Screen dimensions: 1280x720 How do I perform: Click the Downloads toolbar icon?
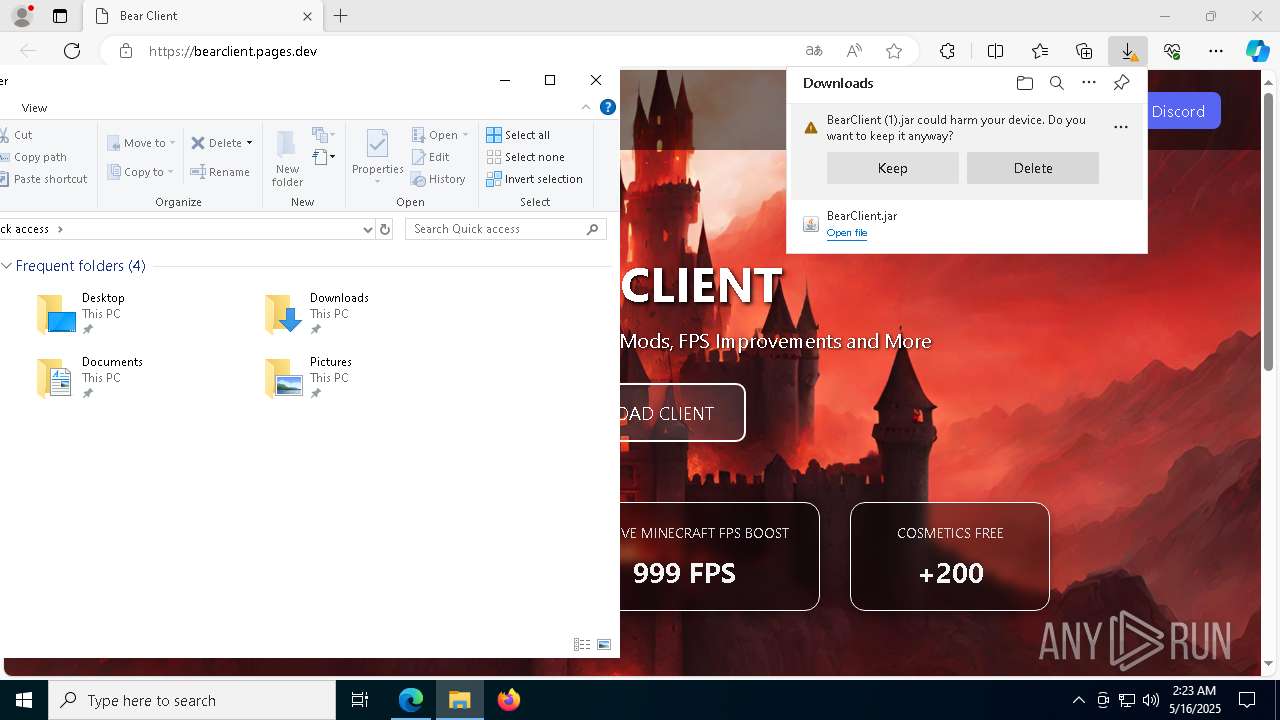(x=1128, y=51)
